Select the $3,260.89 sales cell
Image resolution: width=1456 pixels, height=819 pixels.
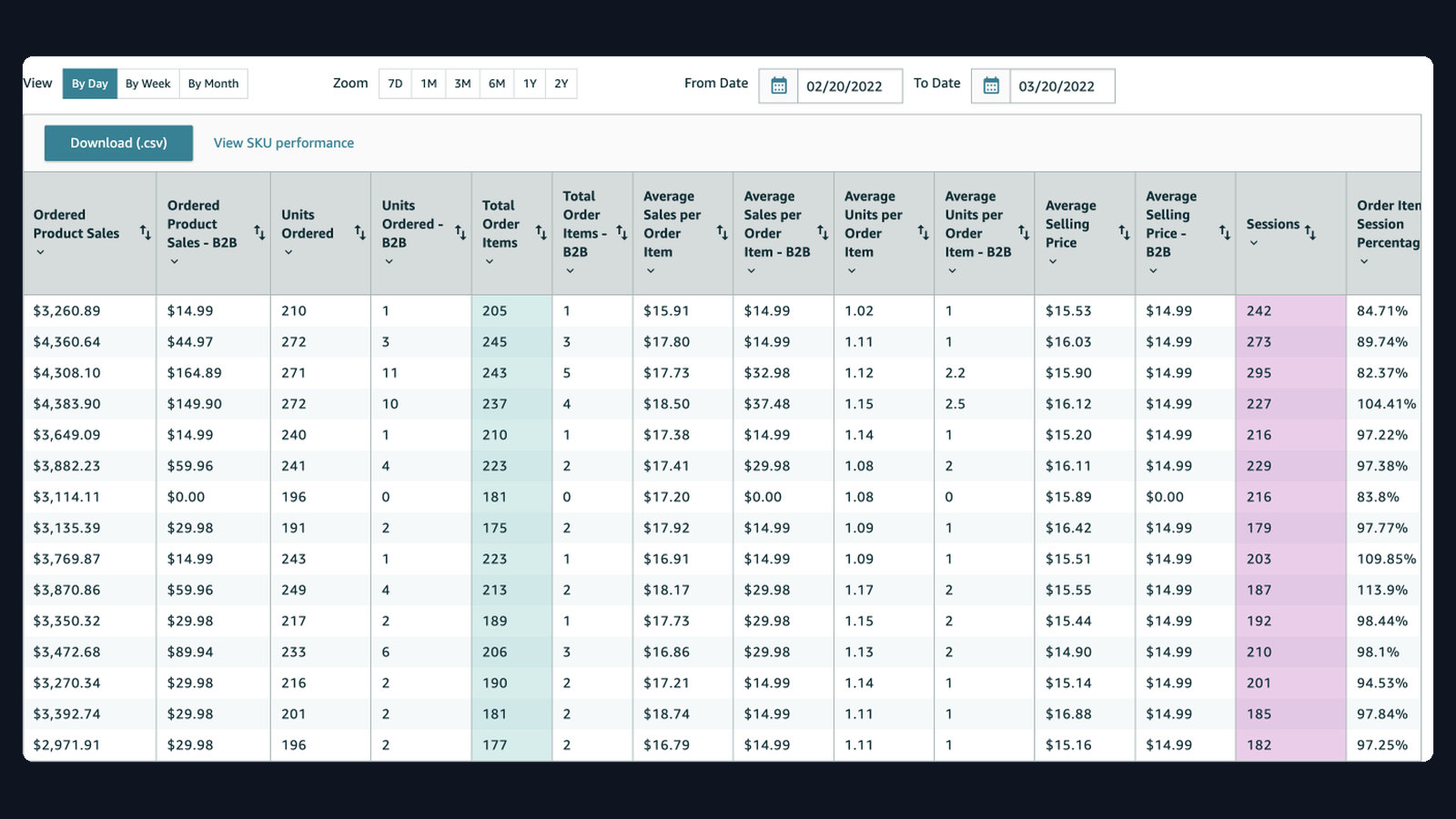66,310
